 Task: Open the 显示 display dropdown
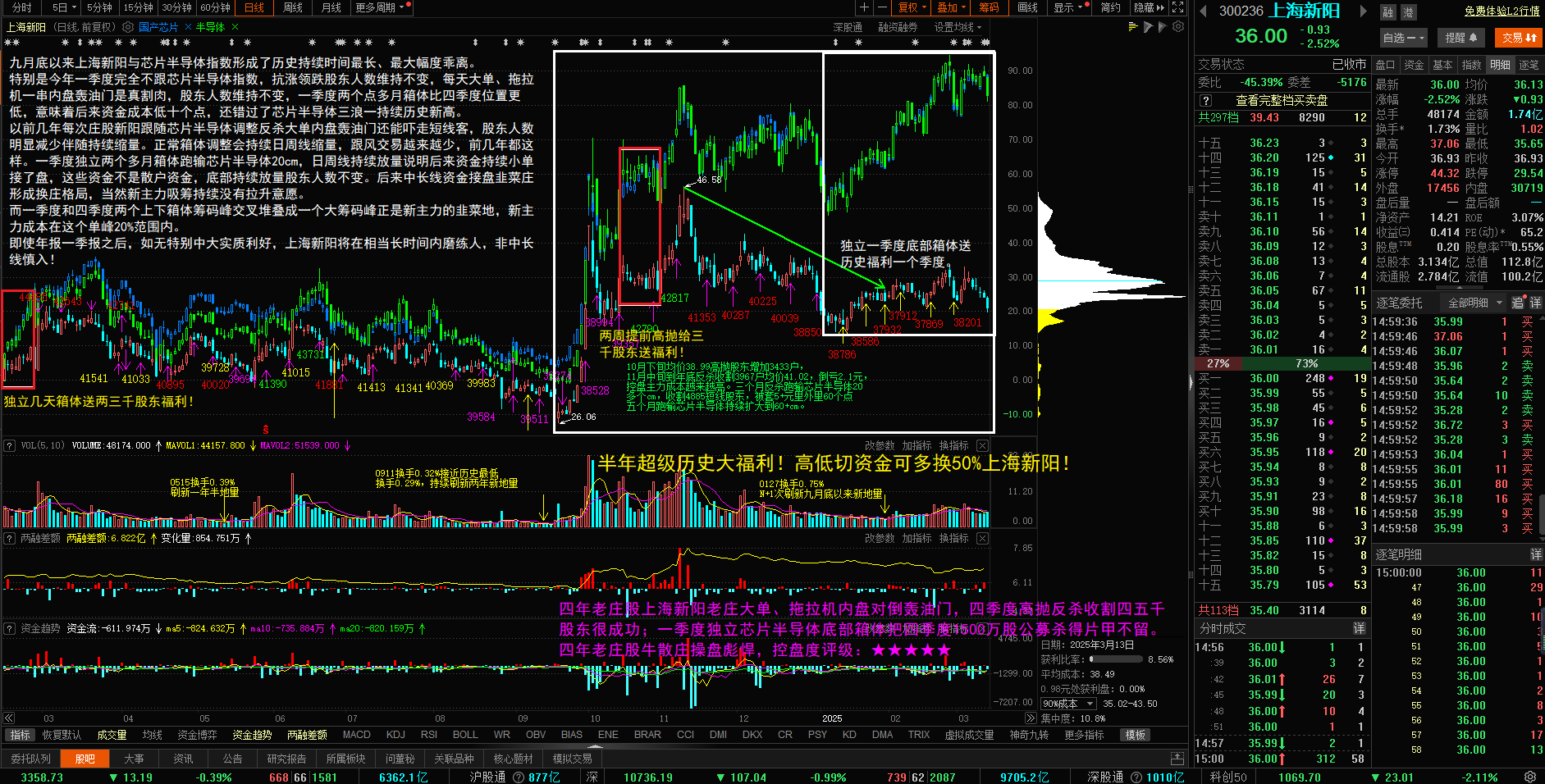(x=1068, y=7)
